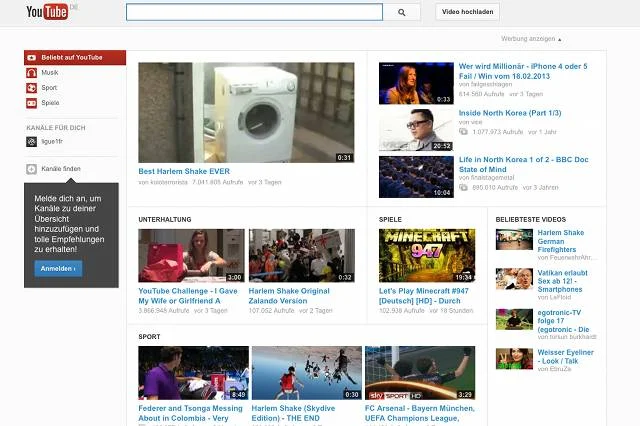The height and width of the screenshot is (426, 640).
Task: Open Weisser Eyeliner - Look / Talk link
Action: click(x=565, y=357)
